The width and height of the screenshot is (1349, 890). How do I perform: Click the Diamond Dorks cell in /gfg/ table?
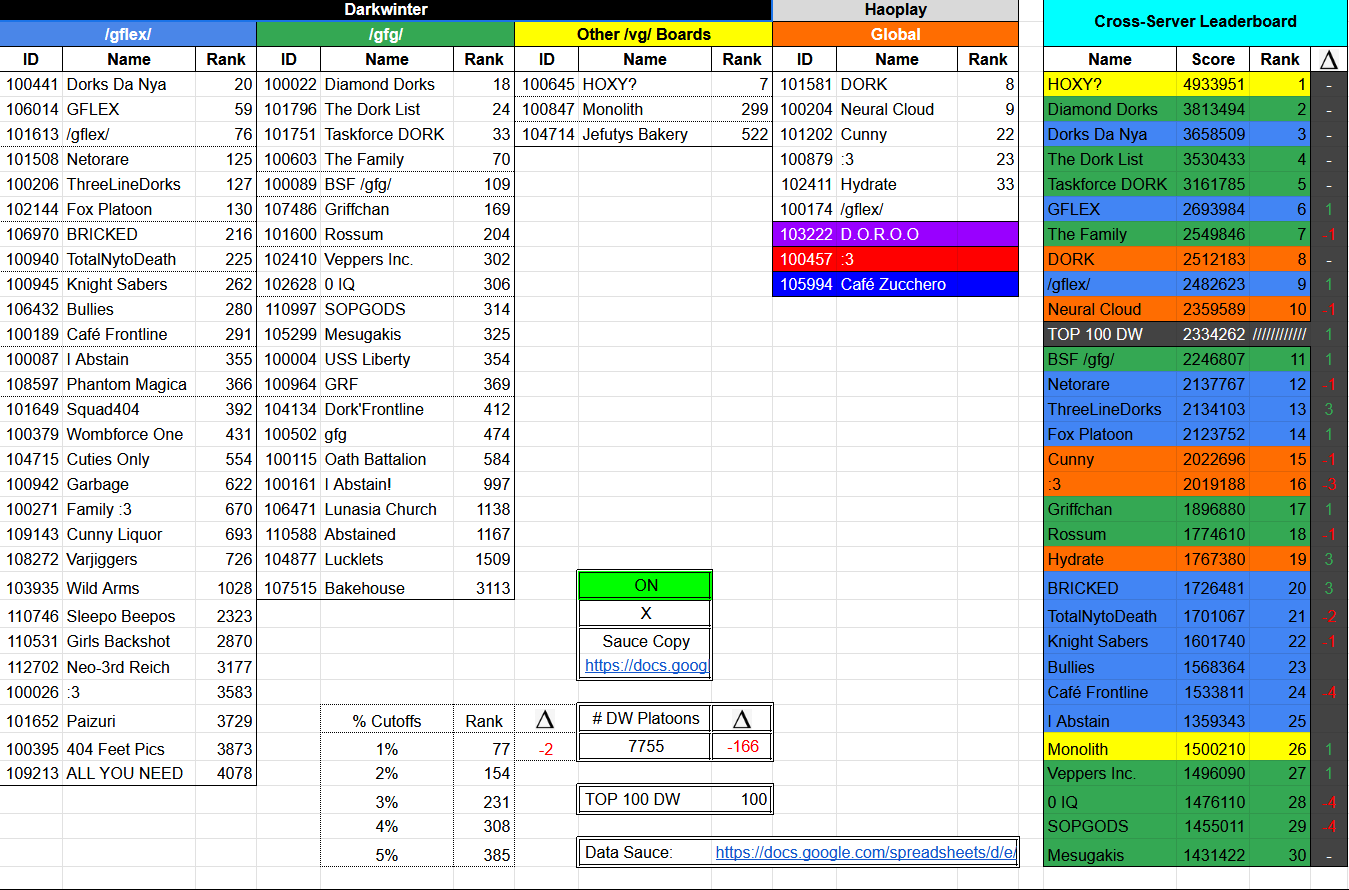(386, 84)
